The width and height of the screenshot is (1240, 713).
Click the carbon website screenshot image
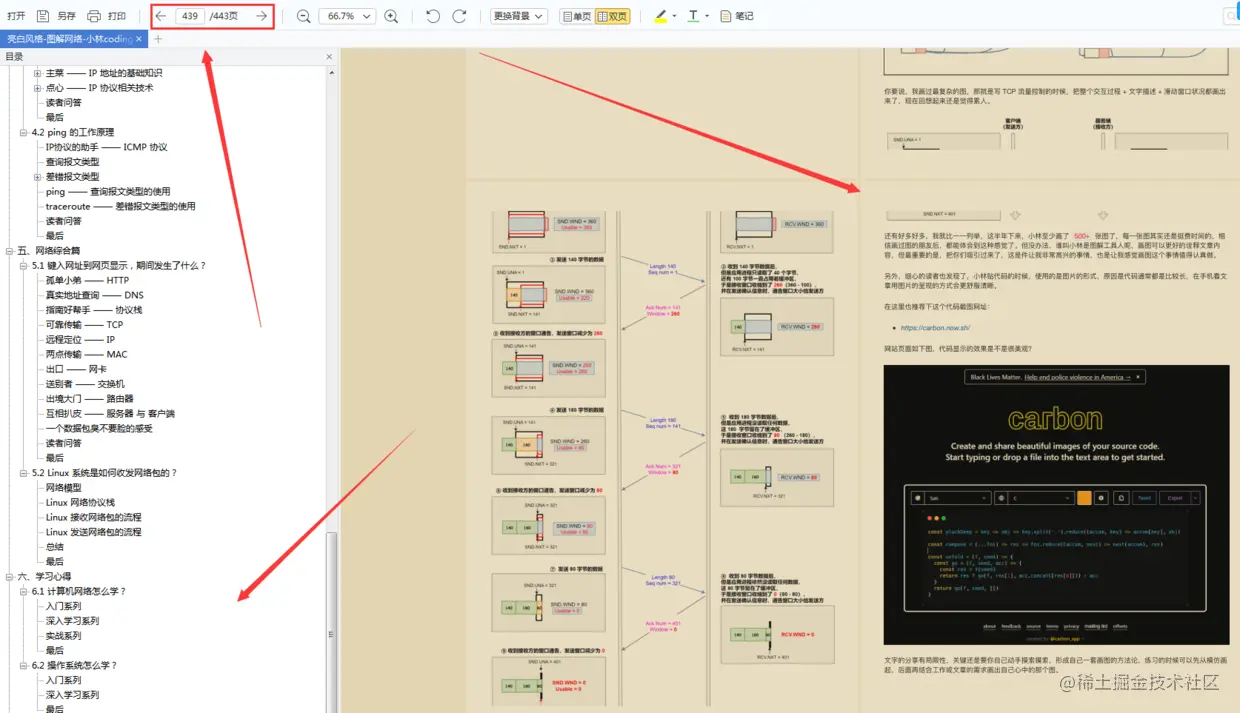point(1056,504)
